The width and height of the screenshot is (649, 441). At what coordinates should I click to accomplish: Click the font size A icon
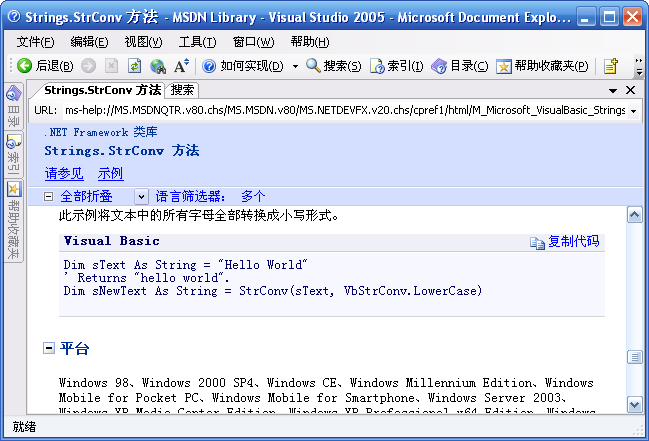click(x=181, y=65)
